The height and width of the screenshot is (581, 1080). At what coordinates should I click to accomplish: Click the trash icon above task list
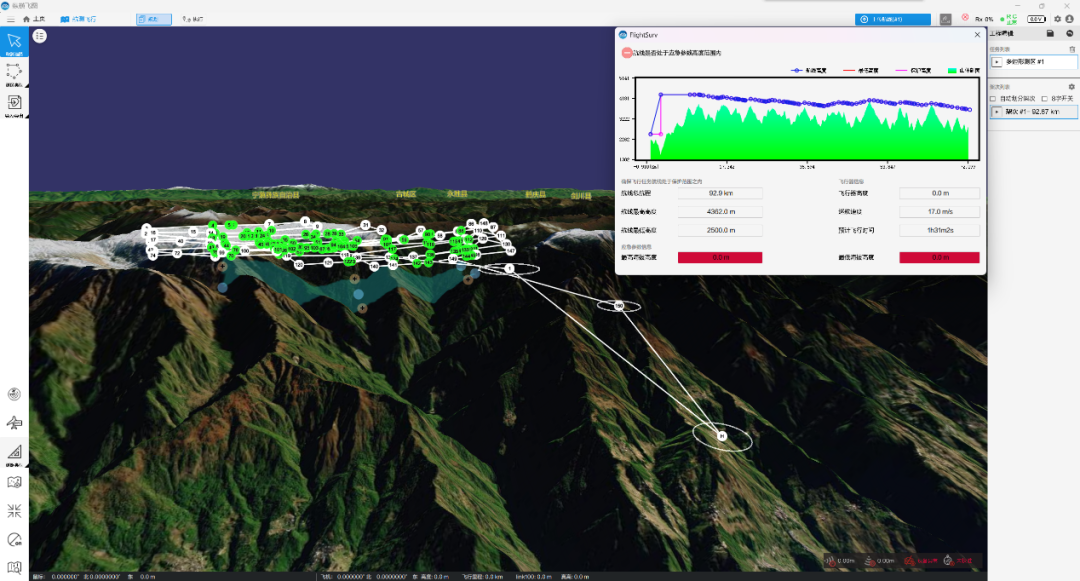[x=1072, y=48]
